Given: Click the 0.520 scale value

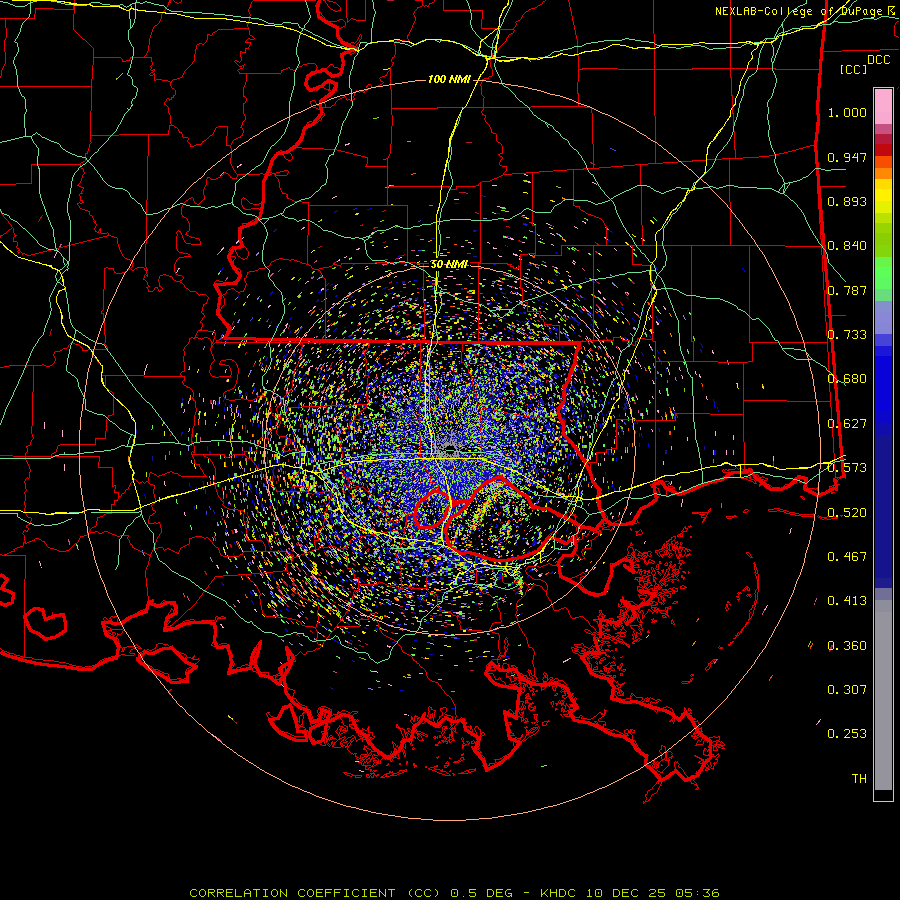Looking at the screenshot, I should tap(847, 513).
